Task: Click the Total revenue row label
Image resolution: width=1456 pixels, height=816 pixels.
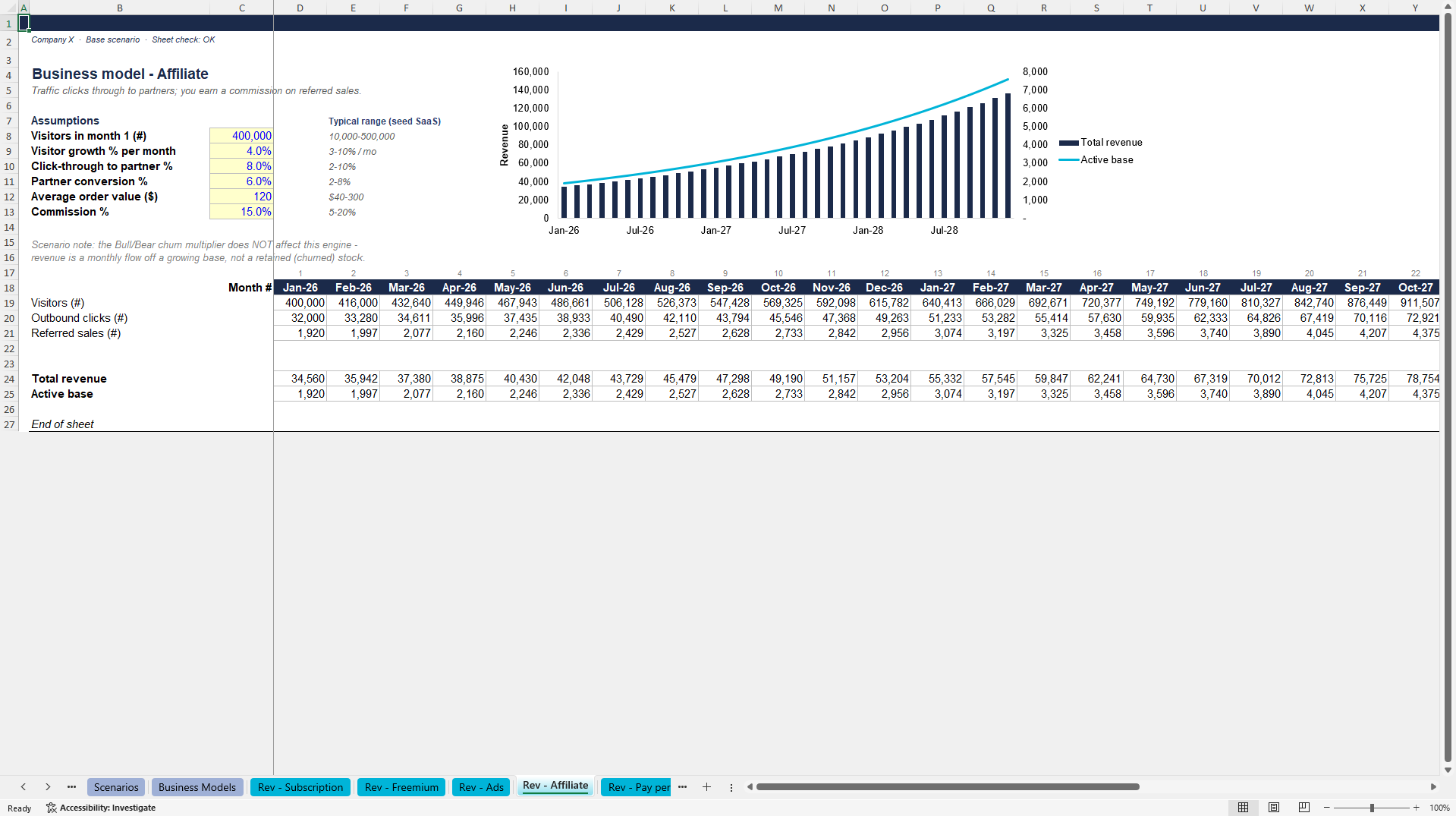Action: point(69,379)
